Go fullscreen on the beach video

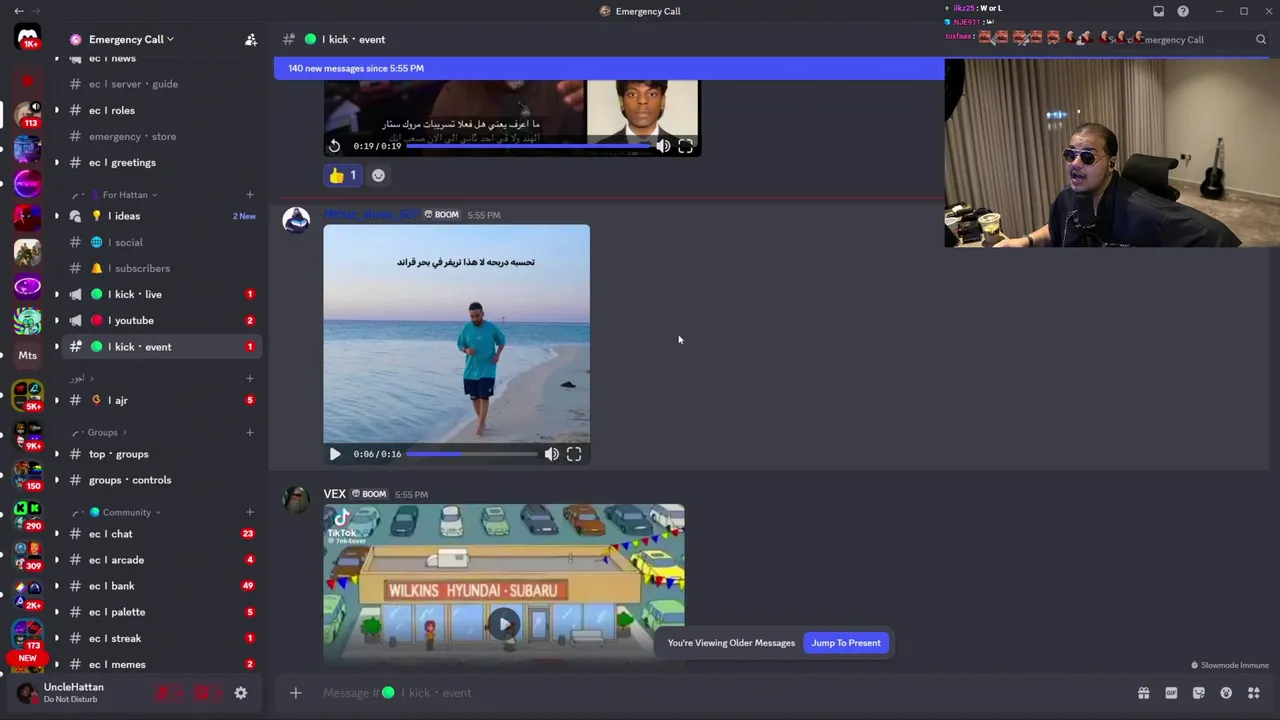574,454
